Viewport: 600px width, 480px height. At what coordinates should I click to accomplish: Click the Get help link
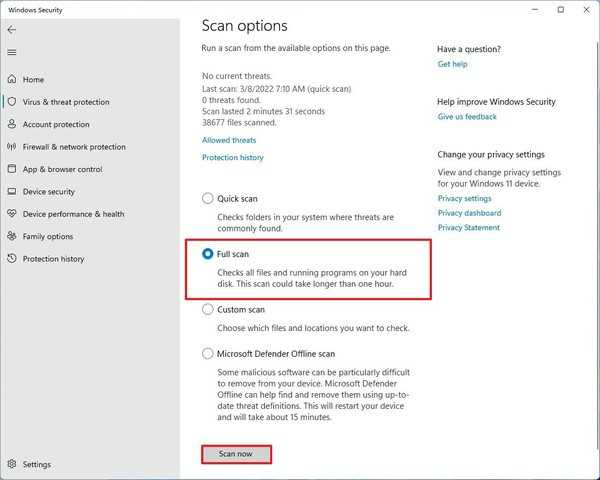pos(452,64)
